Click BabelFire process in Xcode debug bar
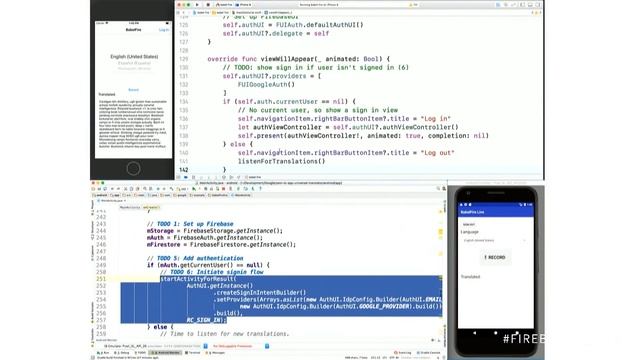Screen dimensions: 640x360 (254, 177)
